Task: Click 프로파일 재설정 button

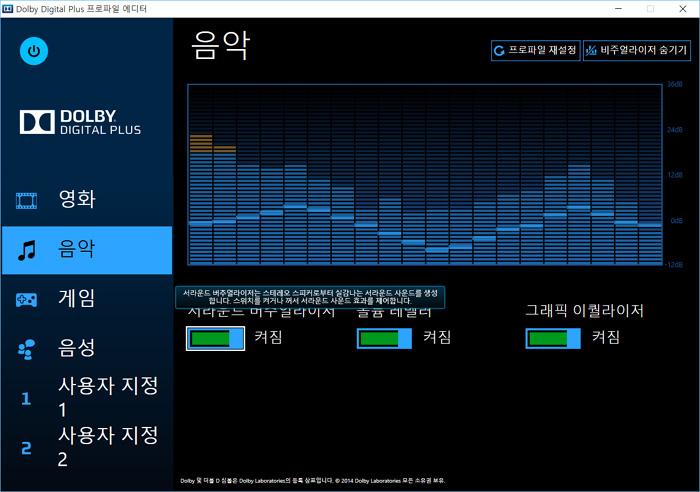Action: tap(536, 50)
